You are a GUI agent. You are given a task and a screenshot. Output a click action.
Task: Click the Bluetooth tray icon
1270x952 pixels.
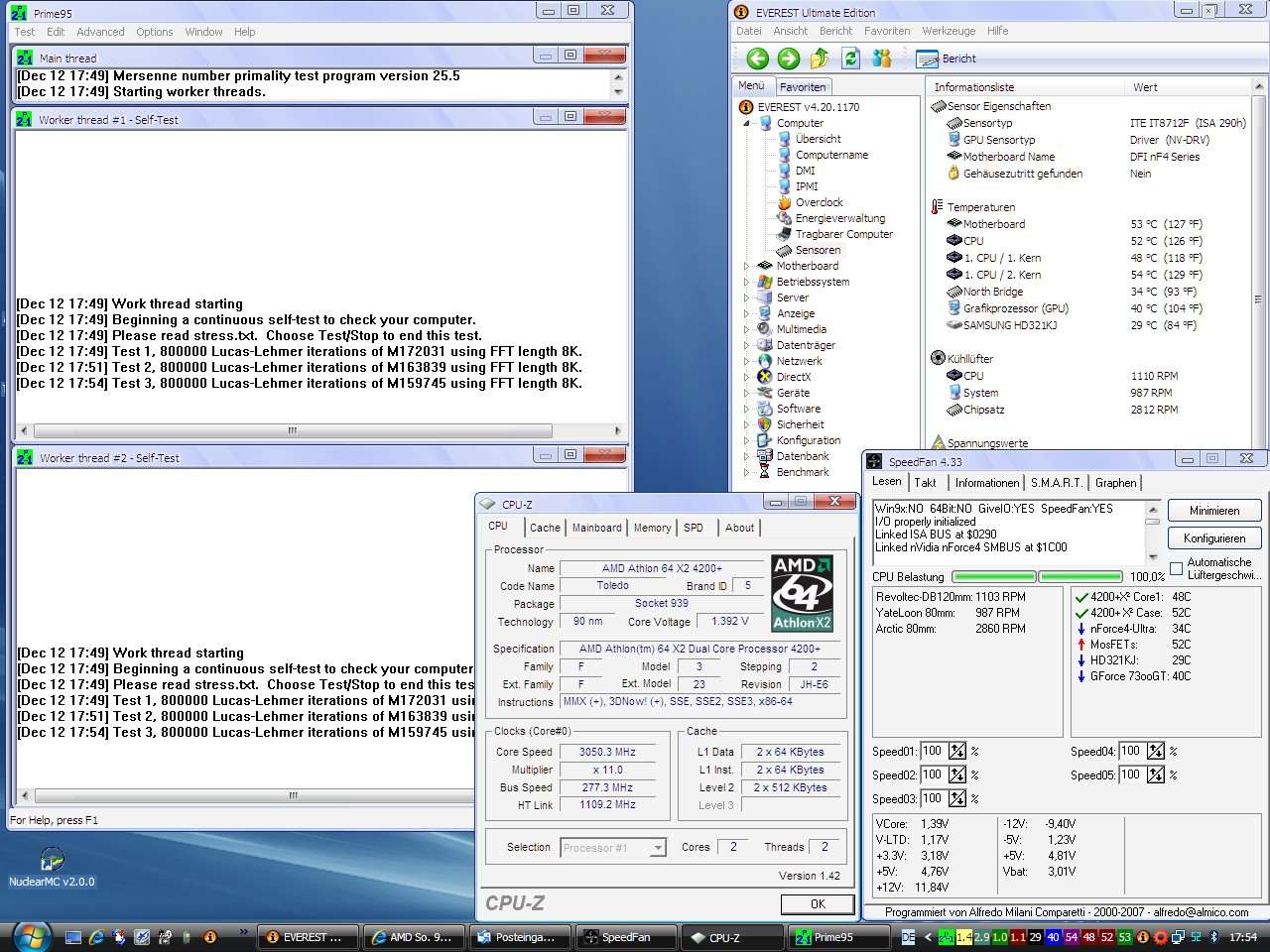point(1212,937)
